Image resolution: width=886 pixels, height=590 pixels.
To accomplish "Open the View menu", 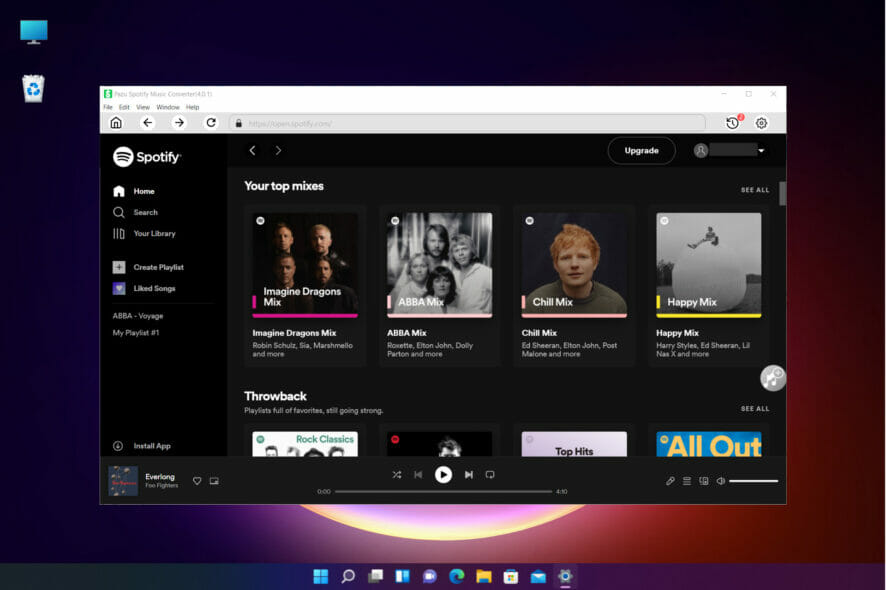I will tap(143, 107).
